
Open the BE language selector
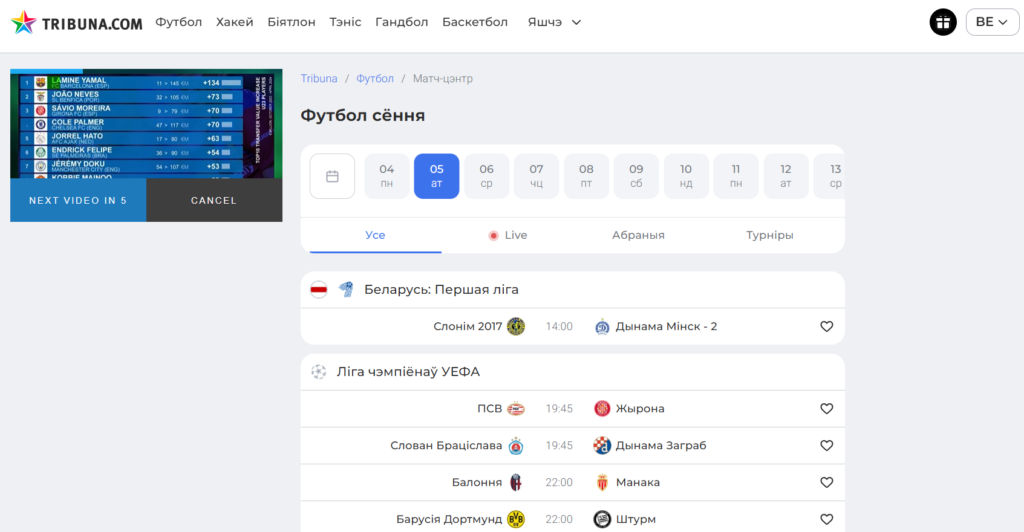[991, 22]
